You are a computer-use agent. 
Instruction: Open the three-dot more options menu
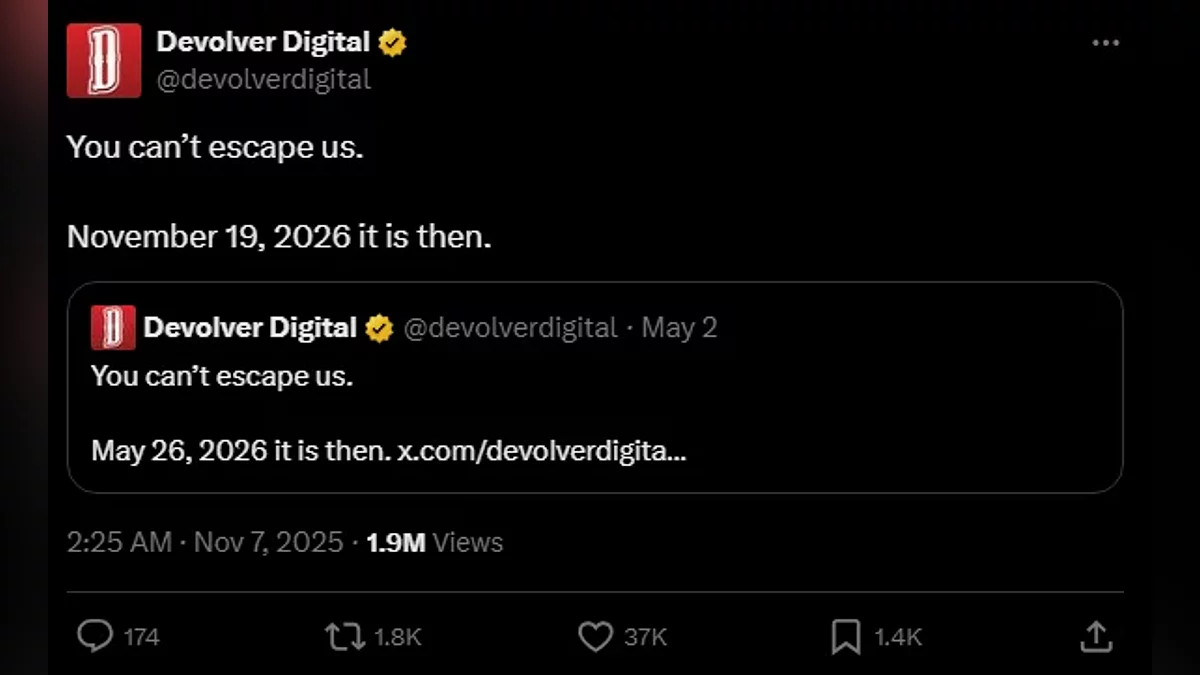coord(1105,44)
